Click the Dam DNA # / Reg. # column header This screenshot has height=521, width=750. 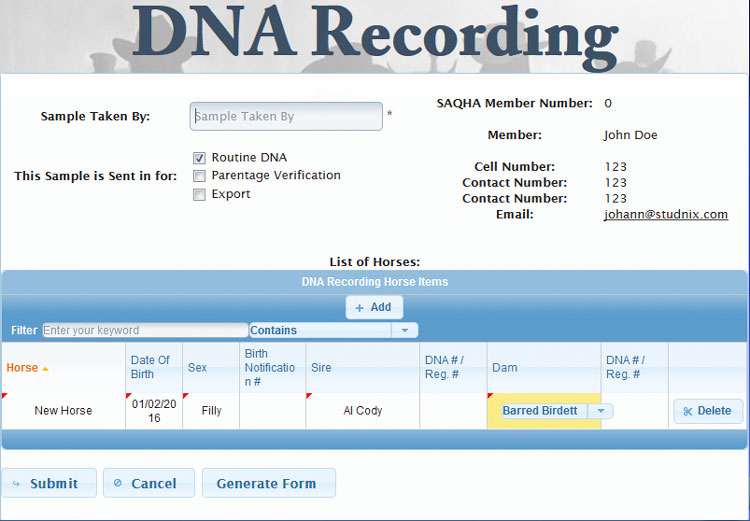[x=634, y=367]
